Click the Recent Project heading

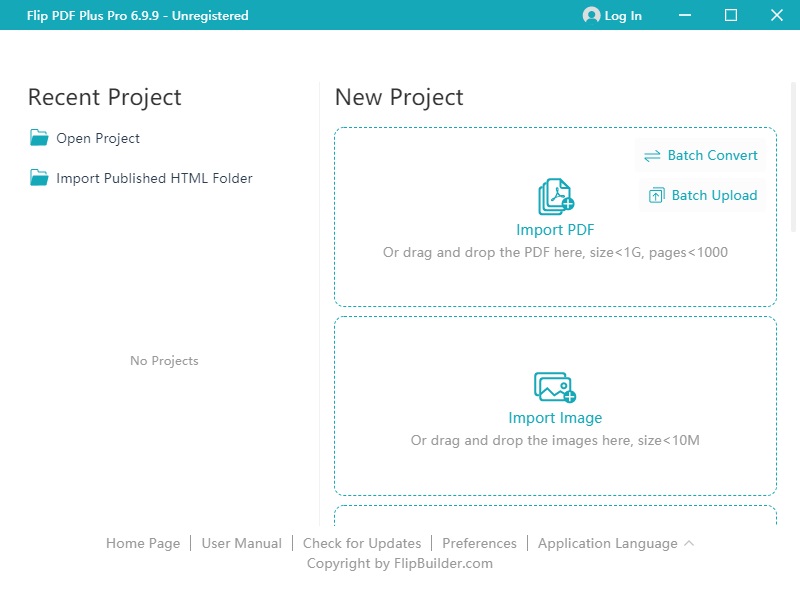105,97
